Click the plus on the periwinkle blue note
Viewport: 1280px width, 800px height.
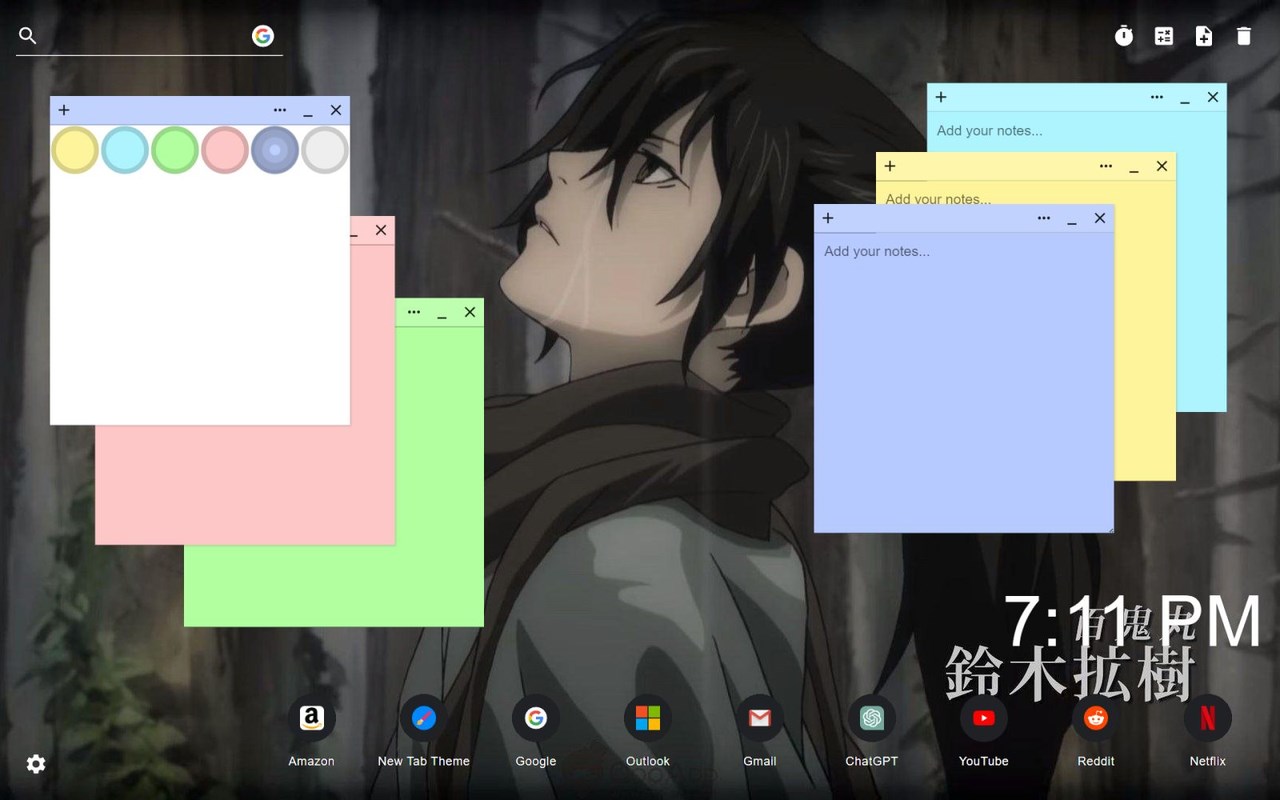[x=828, y=218]
